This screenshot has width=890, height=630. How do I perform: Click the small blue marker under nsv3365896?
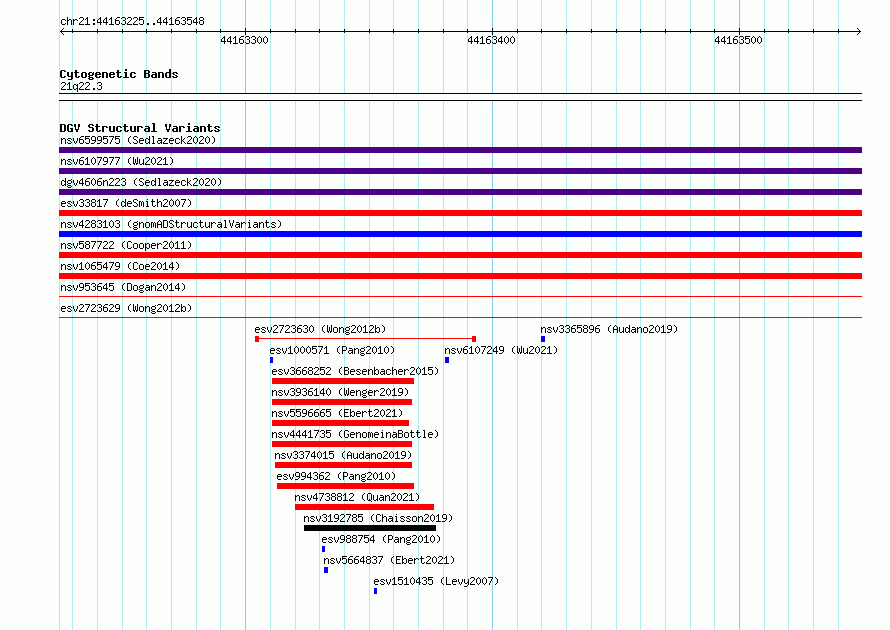[x=543, y=339]
